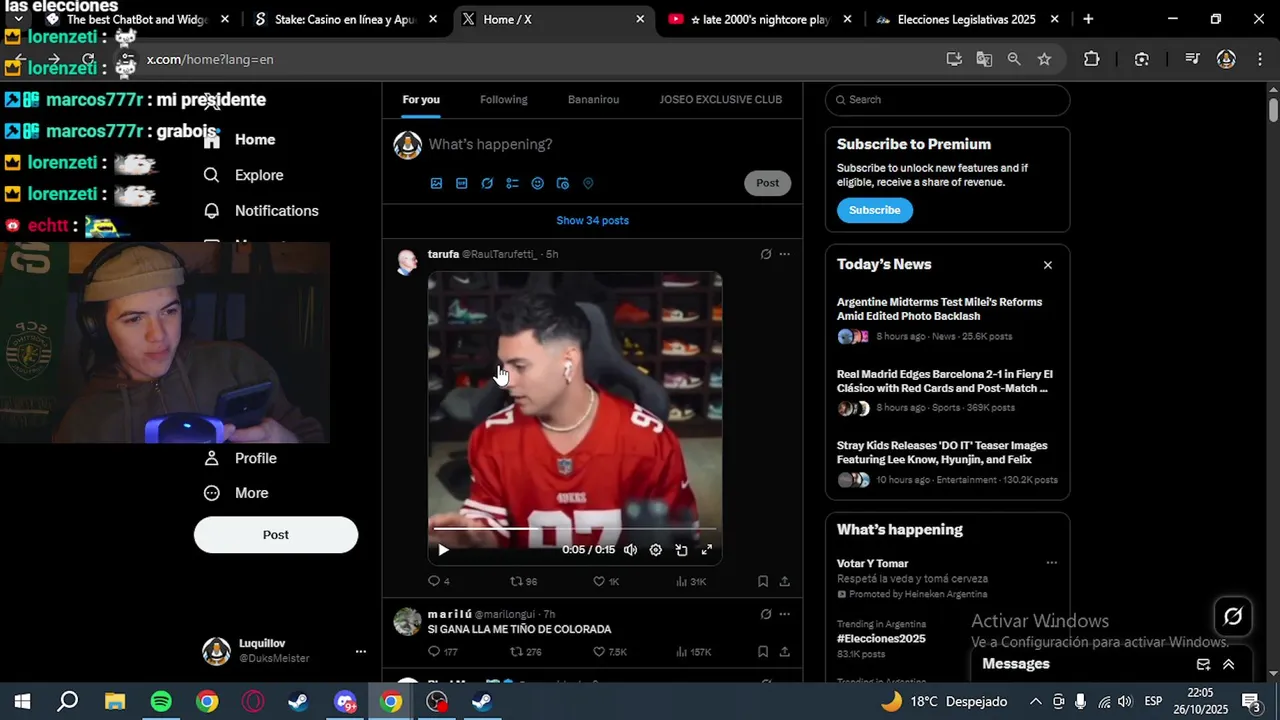Switch to the Bananirou tab
1280x720 pixels.
593,99
